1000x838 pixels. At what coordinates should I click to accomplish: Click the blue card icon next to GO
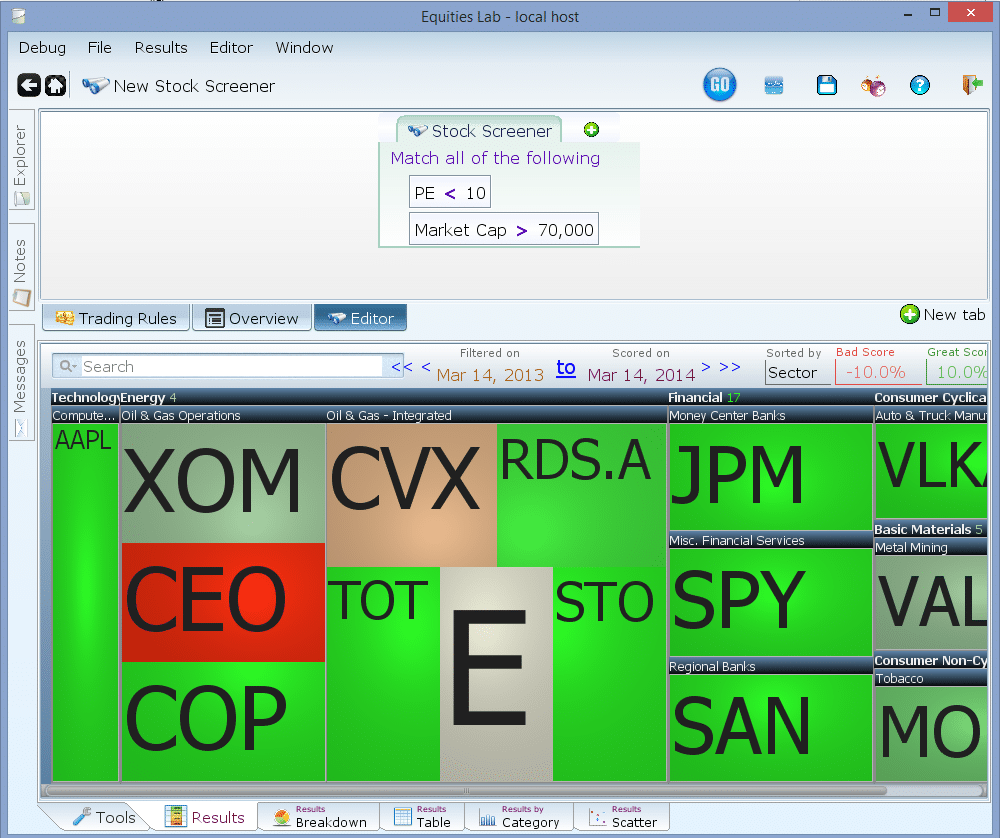pos(774,85)
